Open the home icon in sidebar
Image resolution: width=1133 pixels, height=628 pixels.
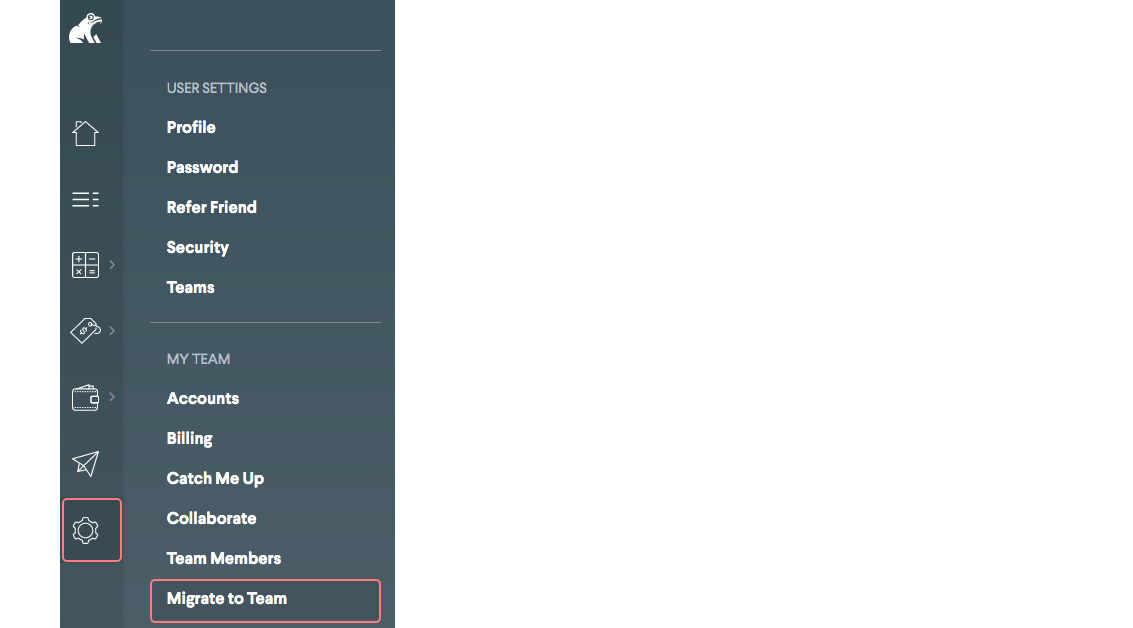[85, 133]
